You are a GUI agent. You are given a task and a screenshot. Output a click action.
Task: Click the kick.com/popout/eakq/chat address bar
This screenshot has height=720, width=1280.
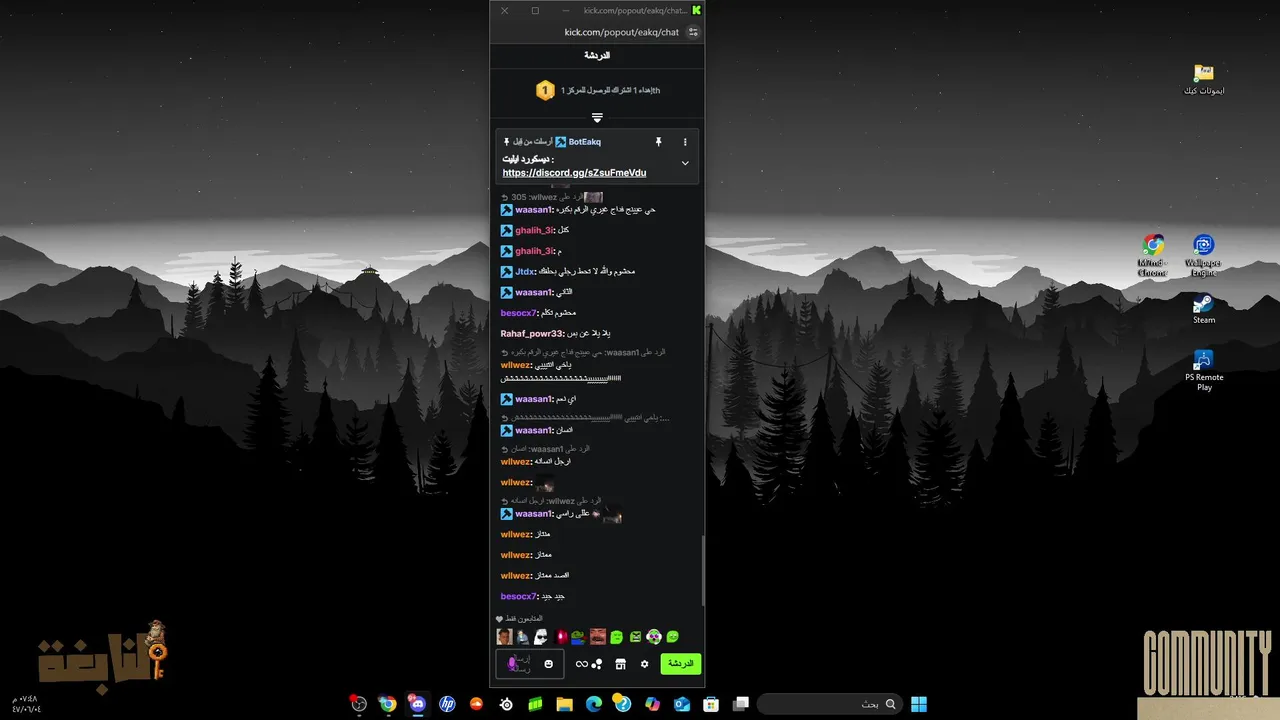tap(621, 32)
